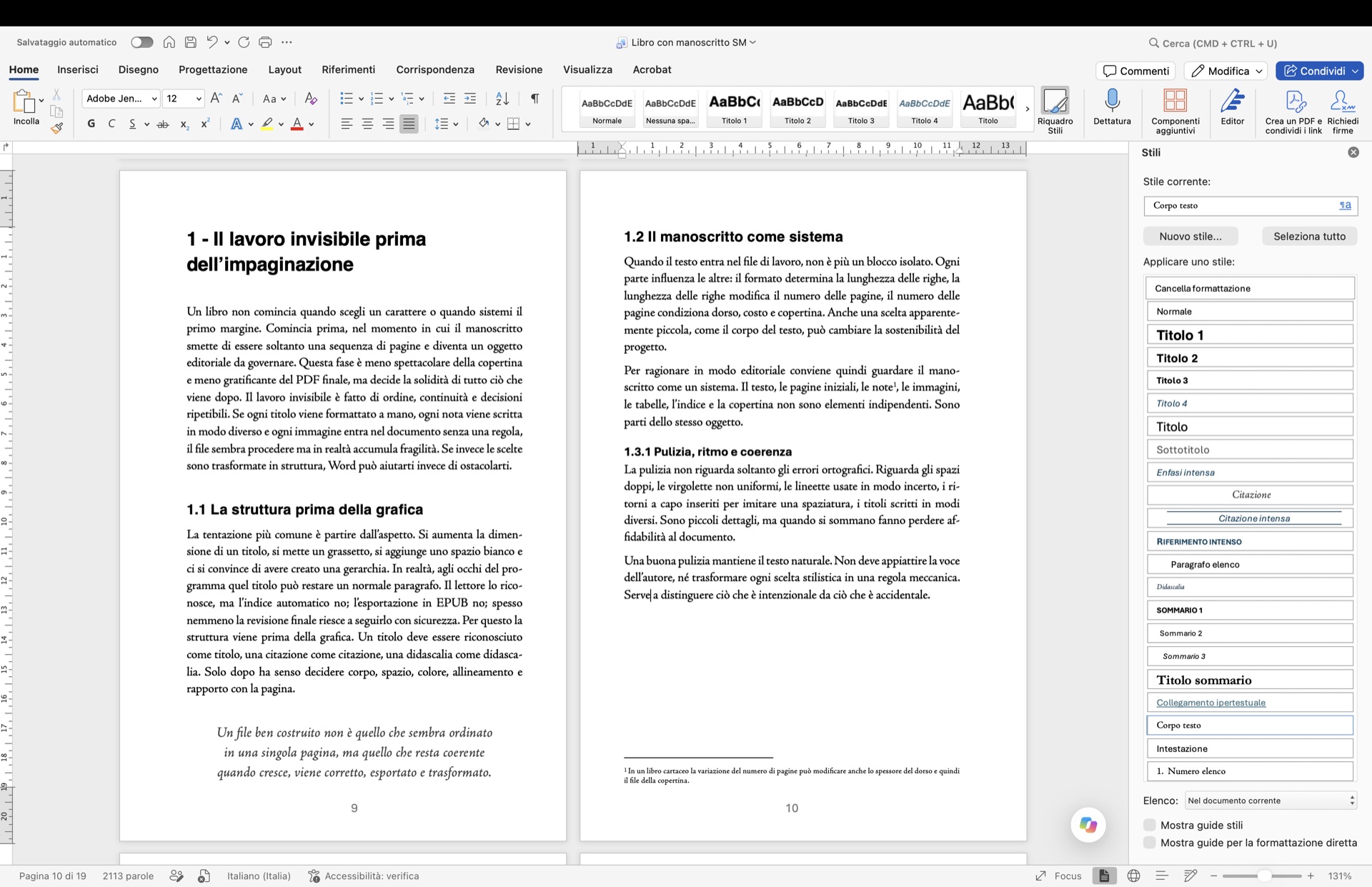This screenshot has width=1372, height=887.
Task: Save the document with the disk icon
Action: click(190, 42)
